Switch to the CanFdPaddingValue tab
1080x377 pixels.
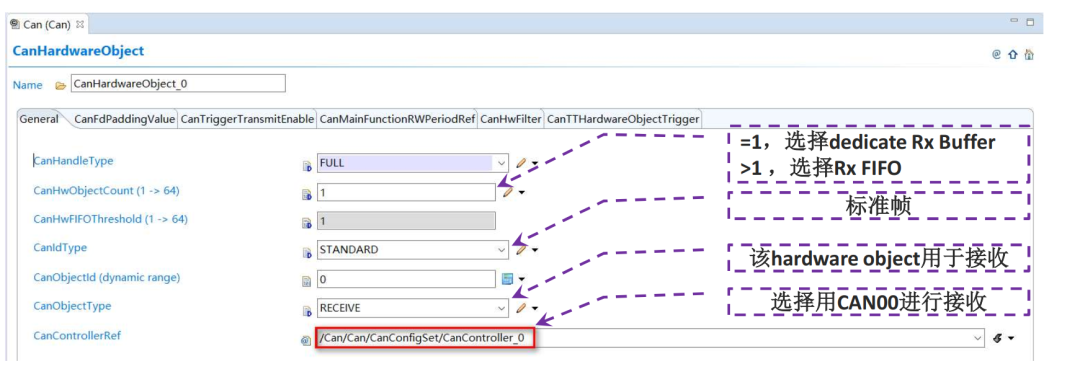(125, 119)
